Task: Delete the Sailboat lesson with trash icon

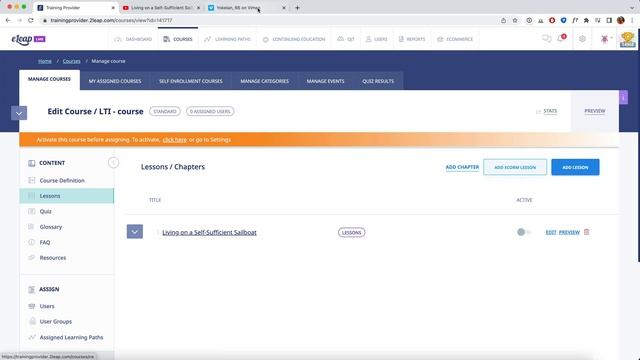Action: [x=587, y=232]
